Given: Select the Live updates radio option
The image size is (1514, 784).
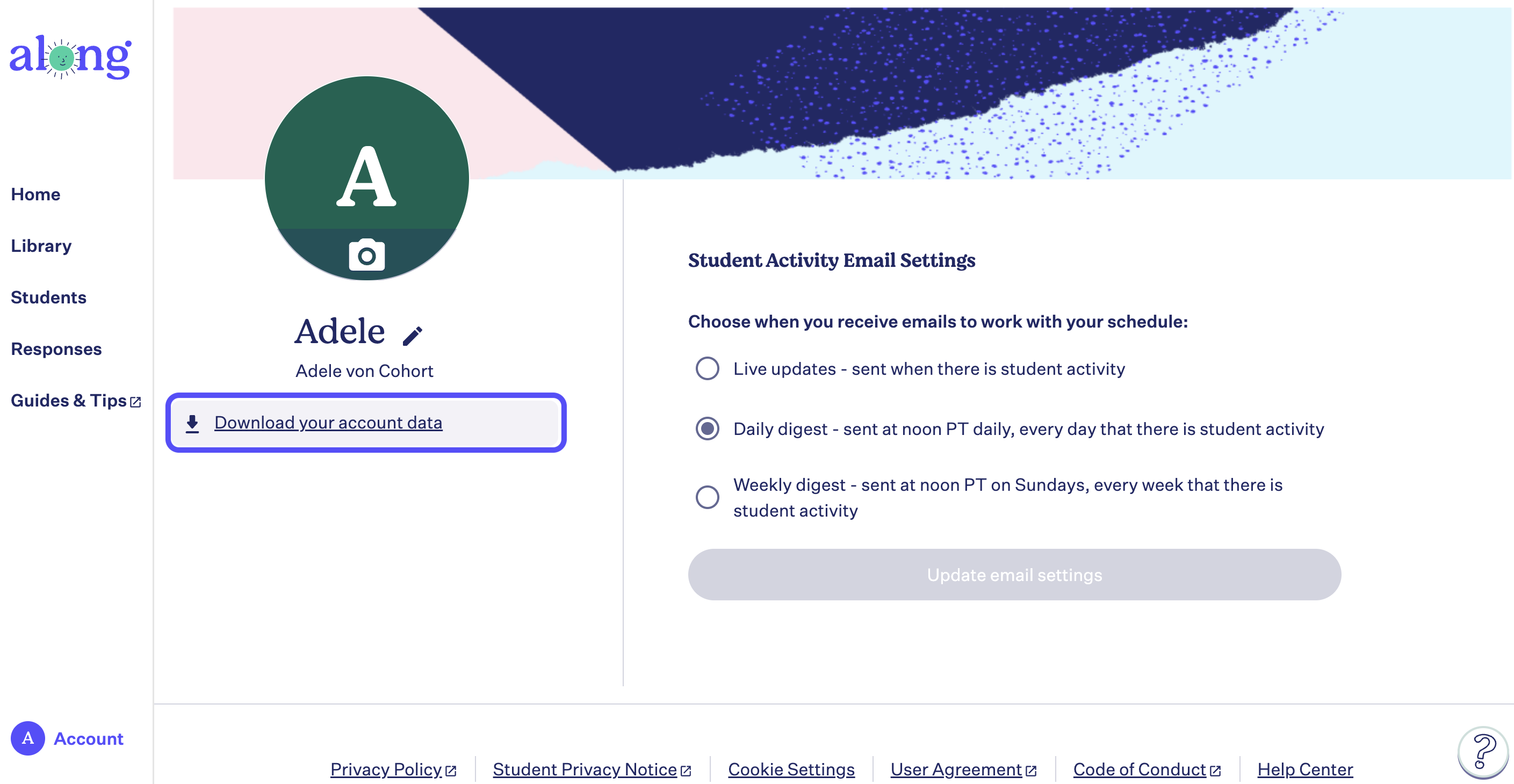Looking at the screenshot, I should pyautogui.click(x=707, y=369).
